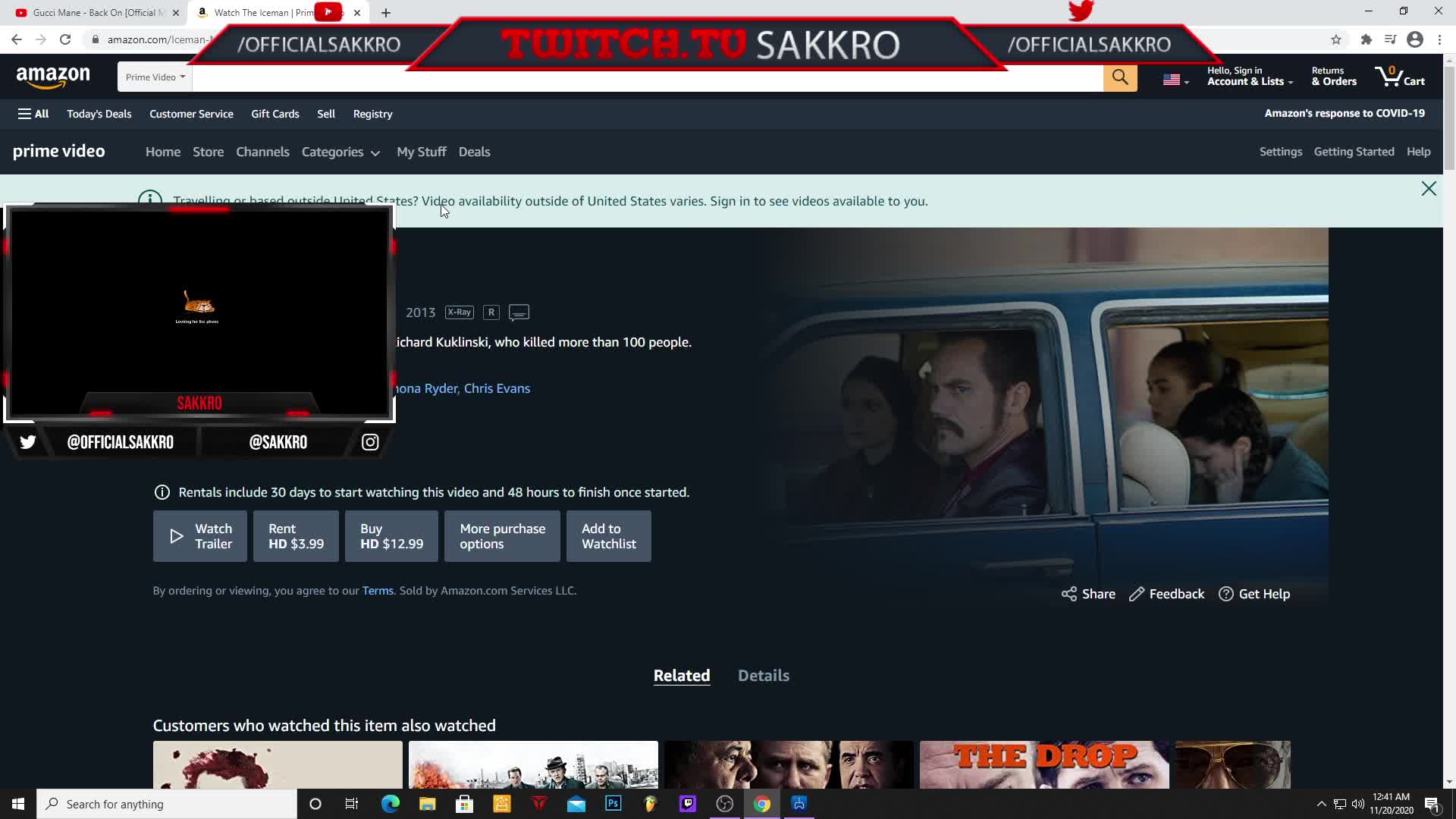Open Gift Cards
1456x819 pixels.
pos(275,114)
